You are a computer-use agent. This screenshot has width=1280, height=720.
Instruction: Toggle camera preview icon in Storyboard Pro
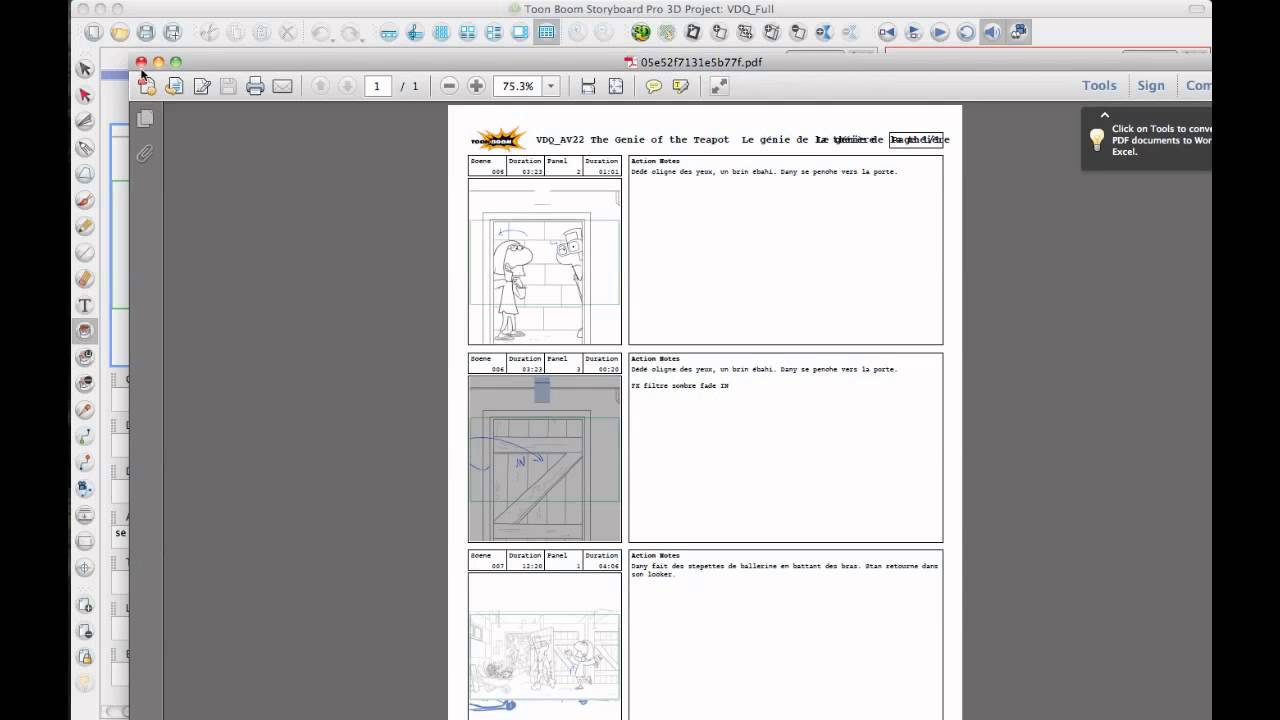pyautogui.click(x=1018, y=33)
